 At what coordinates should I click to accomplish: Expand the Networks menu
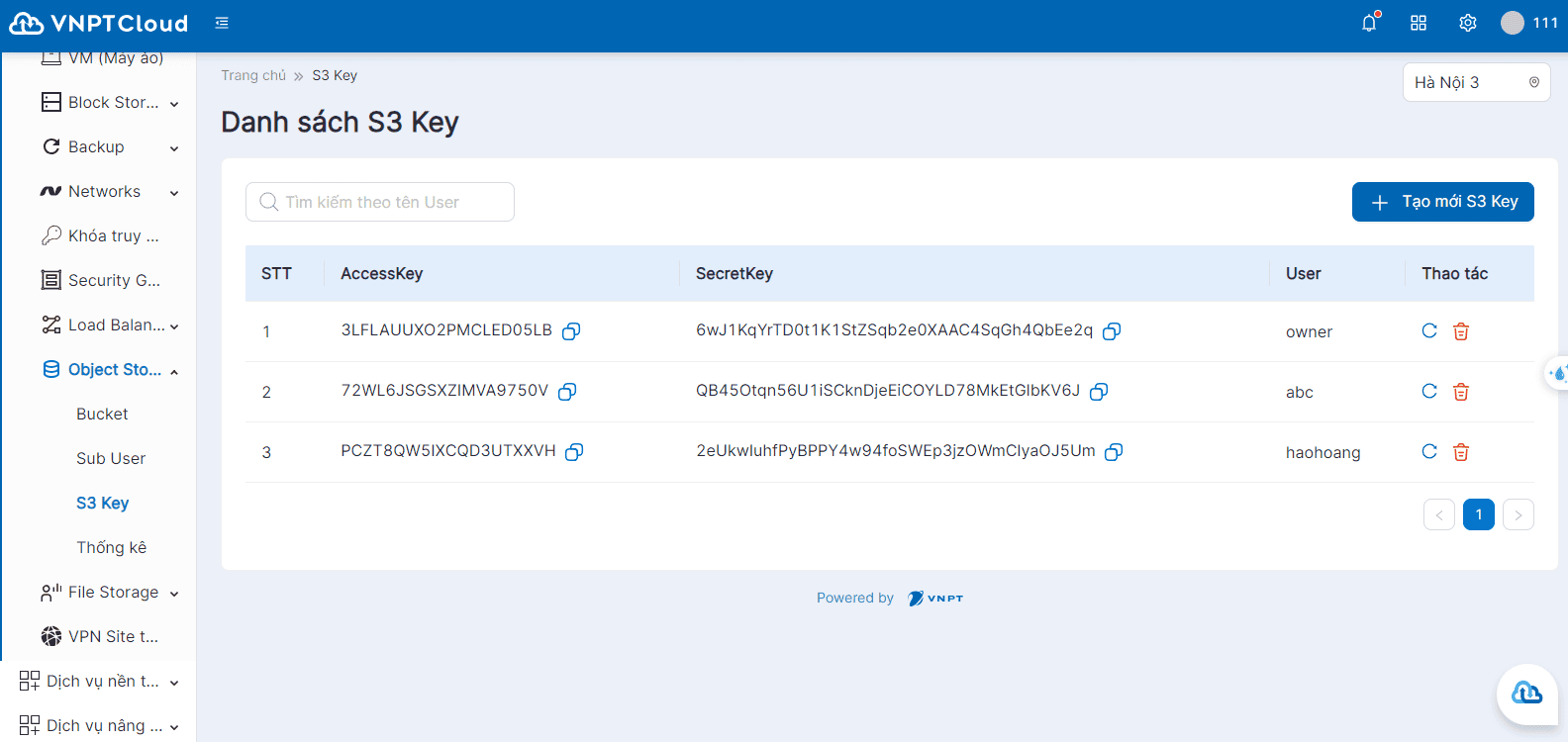pos(109,191)
